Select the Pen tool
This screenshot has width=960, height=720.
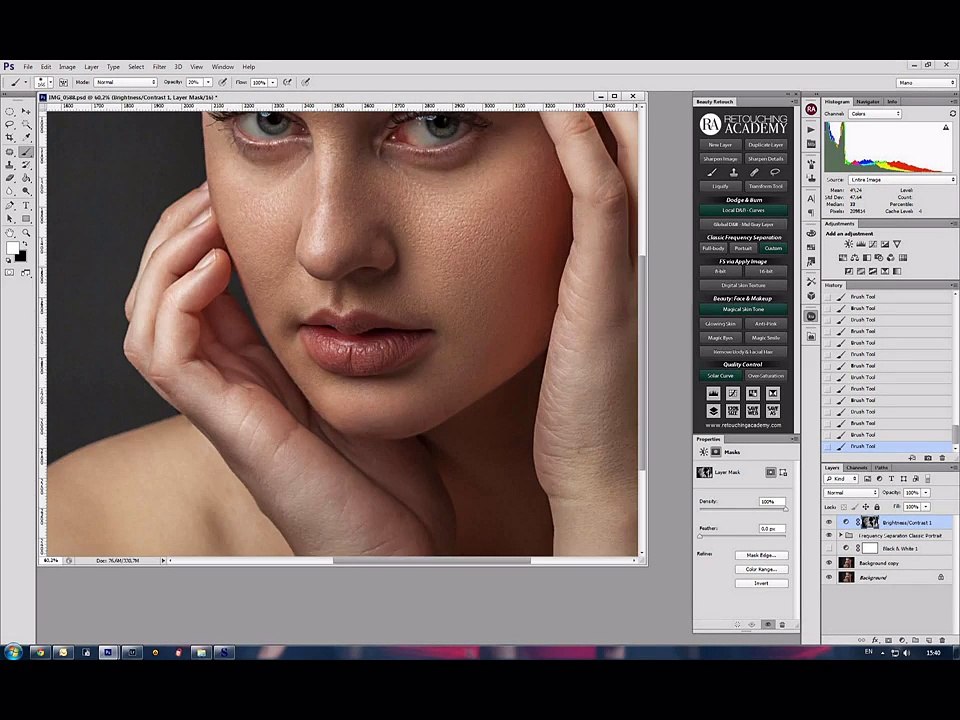[10, 206]
